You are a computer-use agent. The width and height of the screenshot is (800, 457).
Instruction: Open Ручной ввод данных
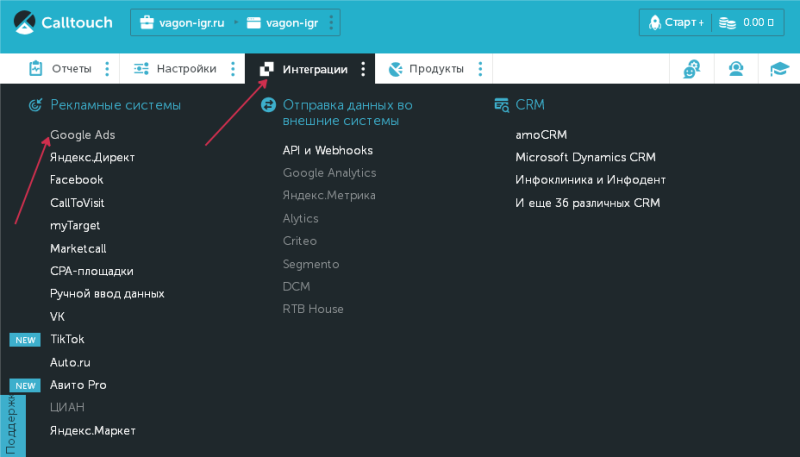point(107,294)
